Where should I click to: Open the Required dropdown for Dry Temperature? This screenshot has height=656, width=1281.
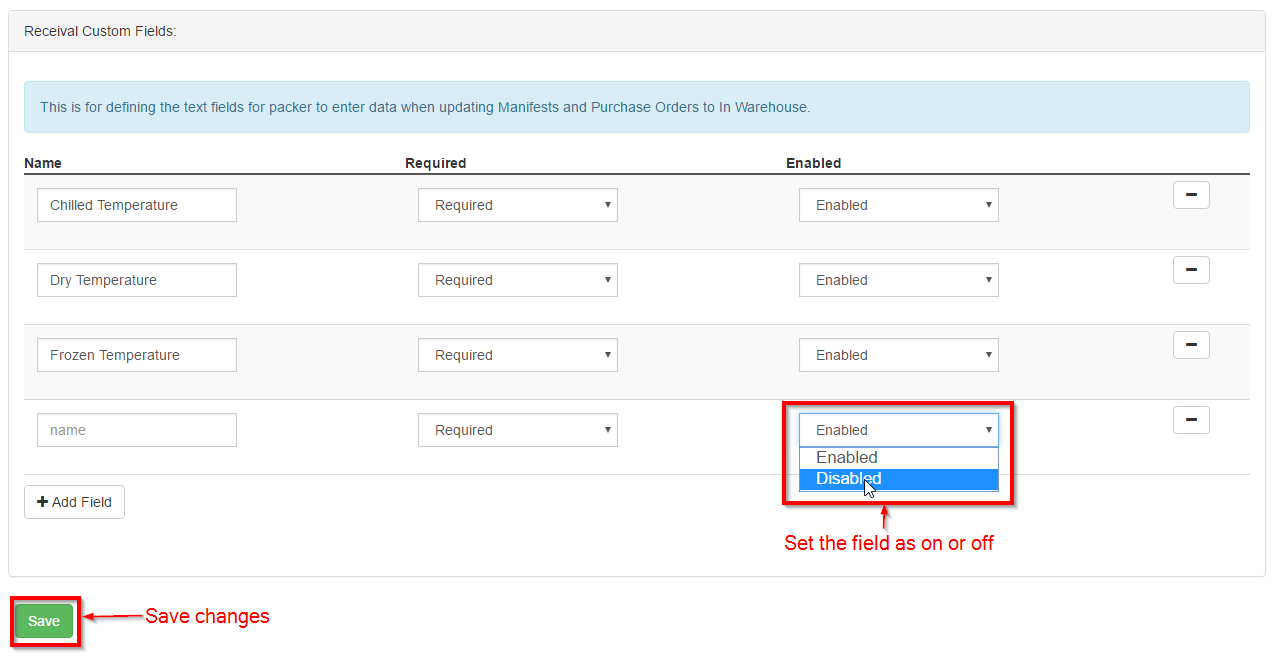[x=517, y=279]
